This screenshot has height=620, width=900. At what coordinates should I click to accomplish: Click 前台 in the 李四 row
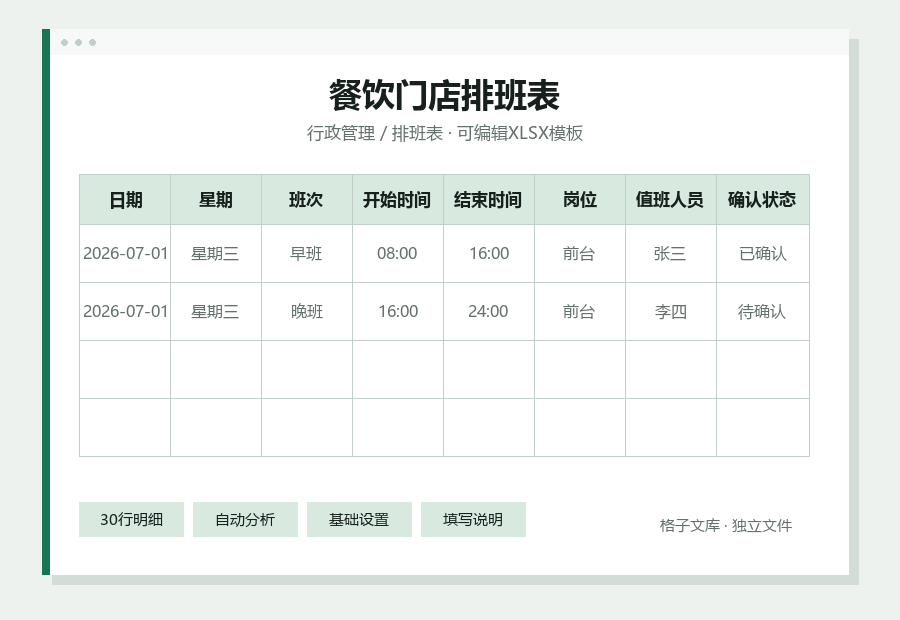[580, 311]
